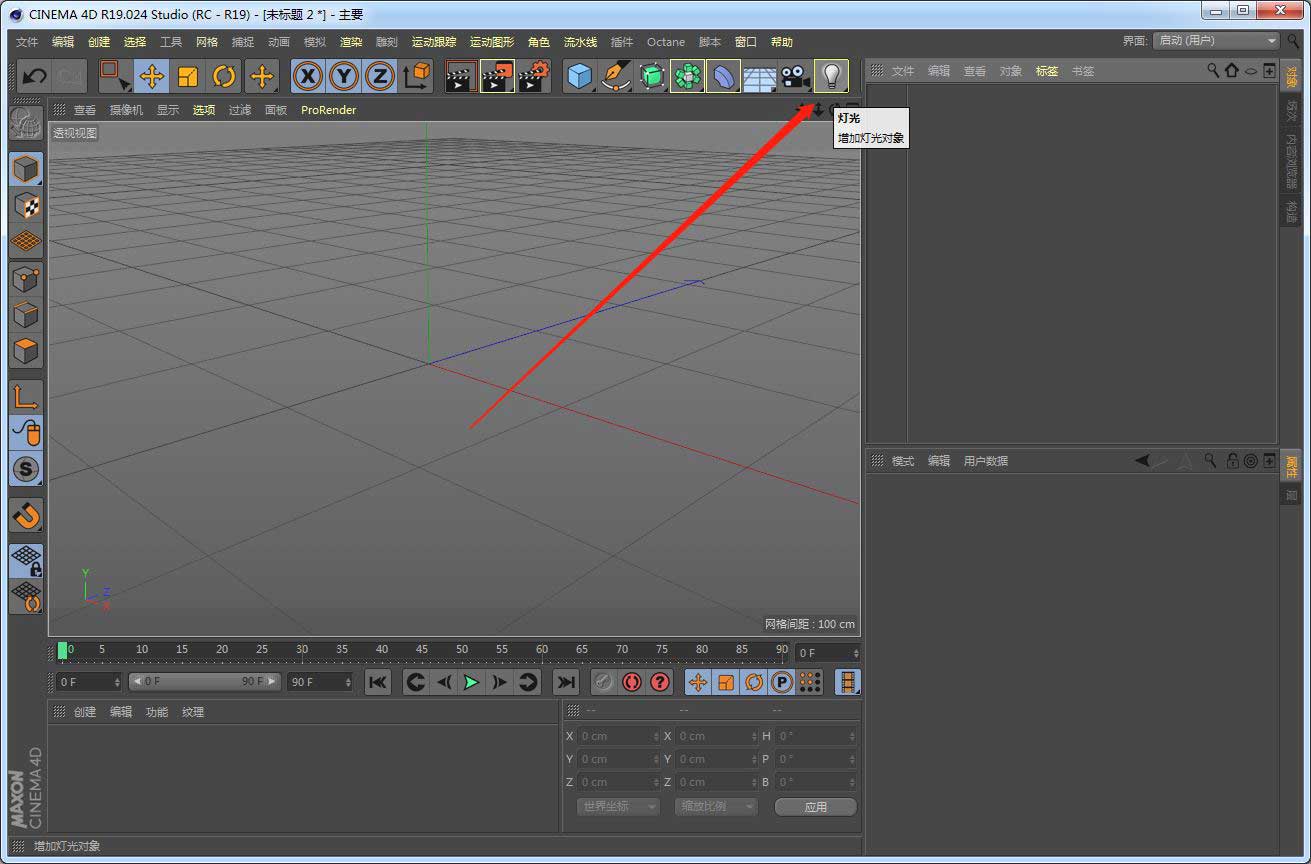
Task: Open the 窗口 menu
Action: coord(746,42)
